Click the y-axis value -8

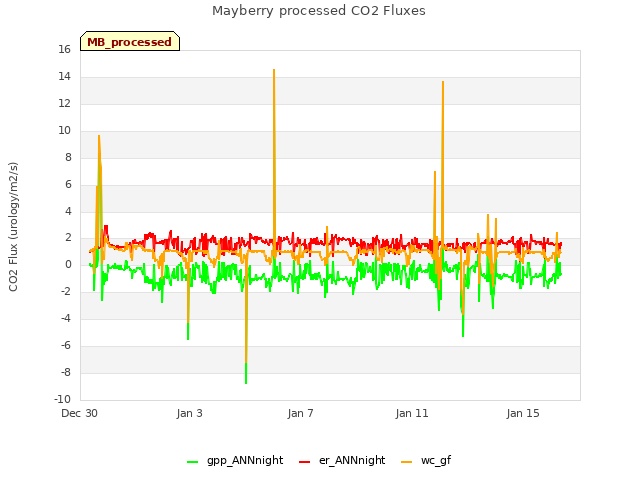point(65,373)
